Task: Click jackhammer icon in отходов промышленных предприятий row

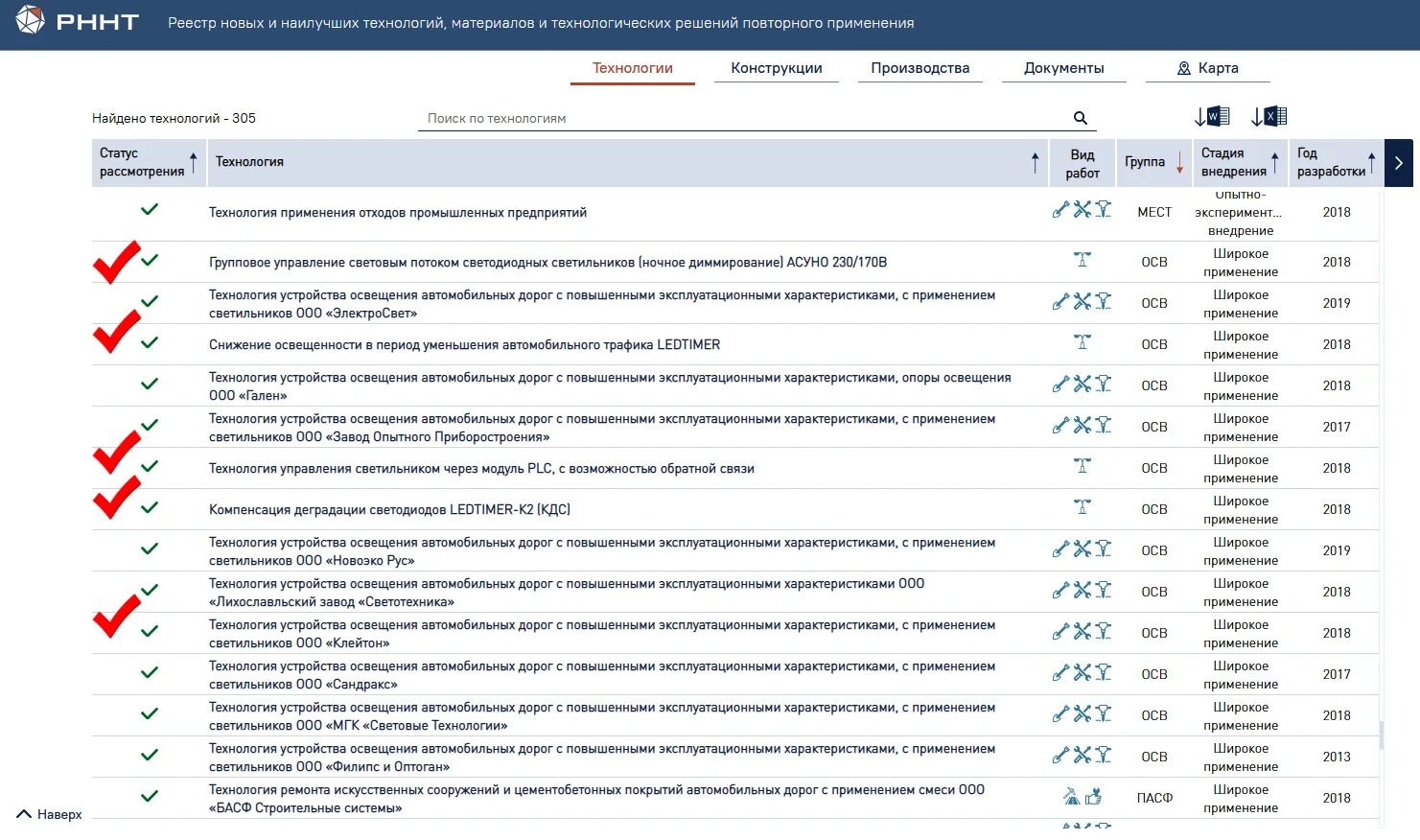Action: coord(1104,209)
